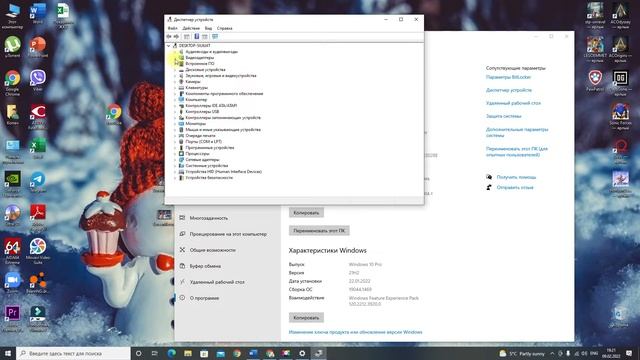Select Многозадачность in Settings sidebar

[209, 218]
